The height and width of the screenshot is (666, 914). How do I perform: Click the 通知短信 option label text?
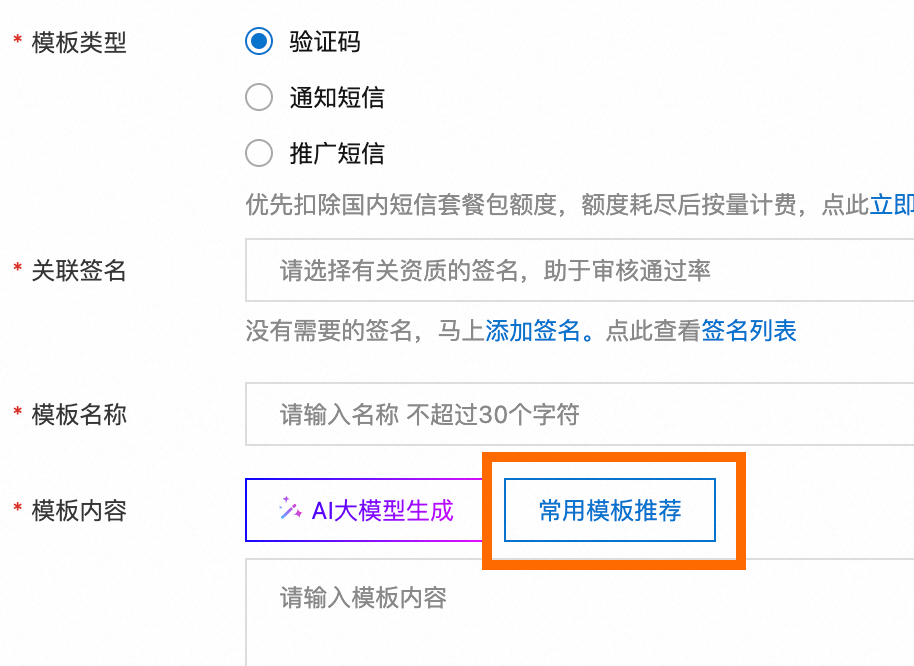(337, 97)
